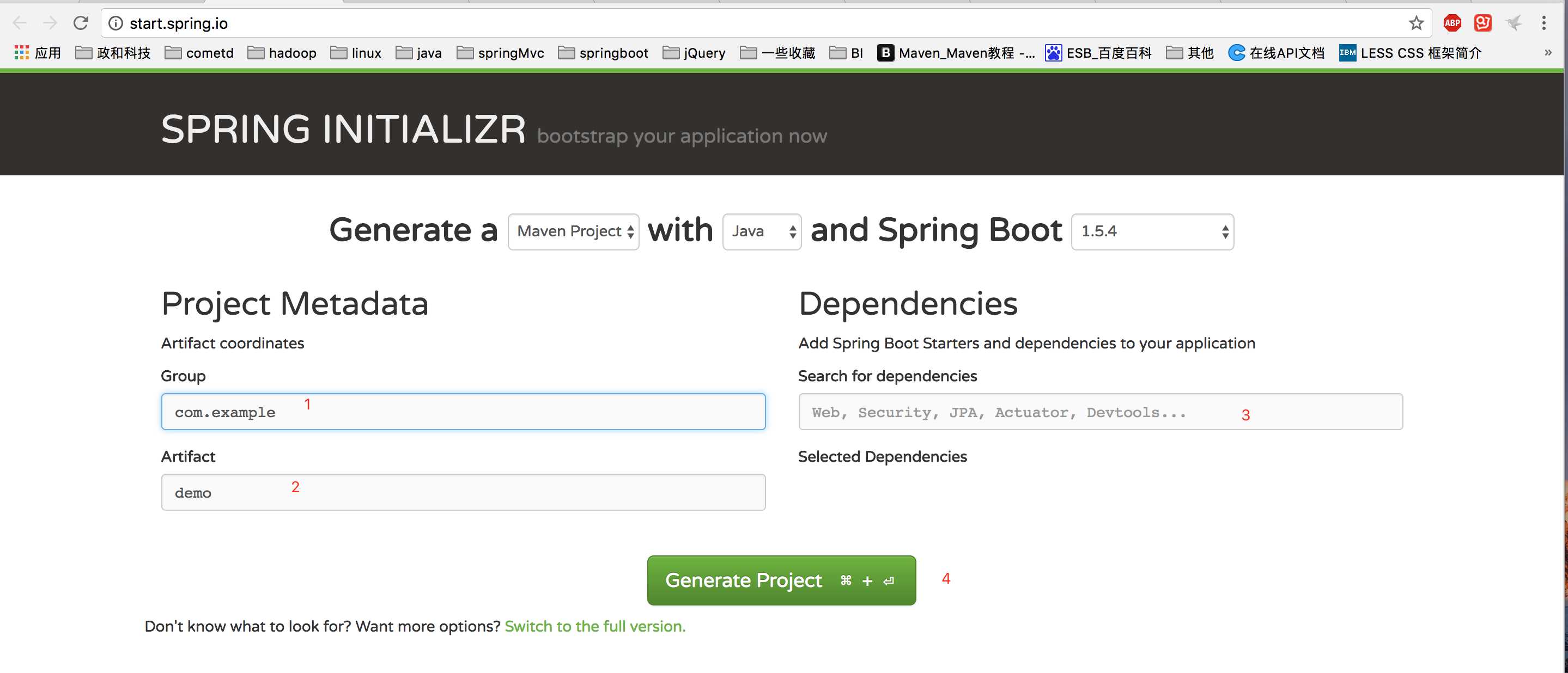
Task: Open the LESS CSS 框架简介 bookmark
Action: click(x=1410, y=53)
